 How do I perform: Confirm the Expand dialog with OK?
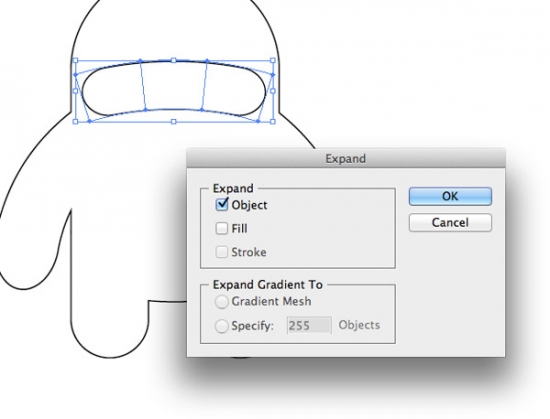point(450,196)
